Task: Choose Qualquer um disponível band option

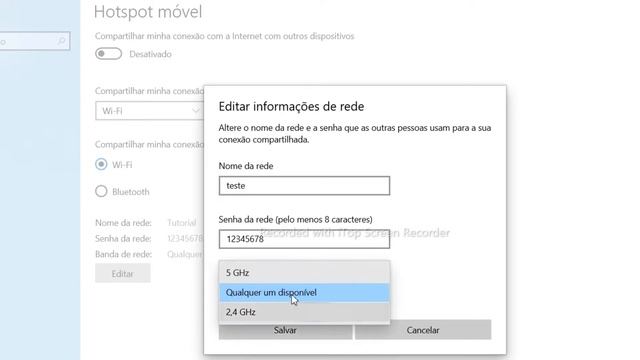Action: coord(304,293)
